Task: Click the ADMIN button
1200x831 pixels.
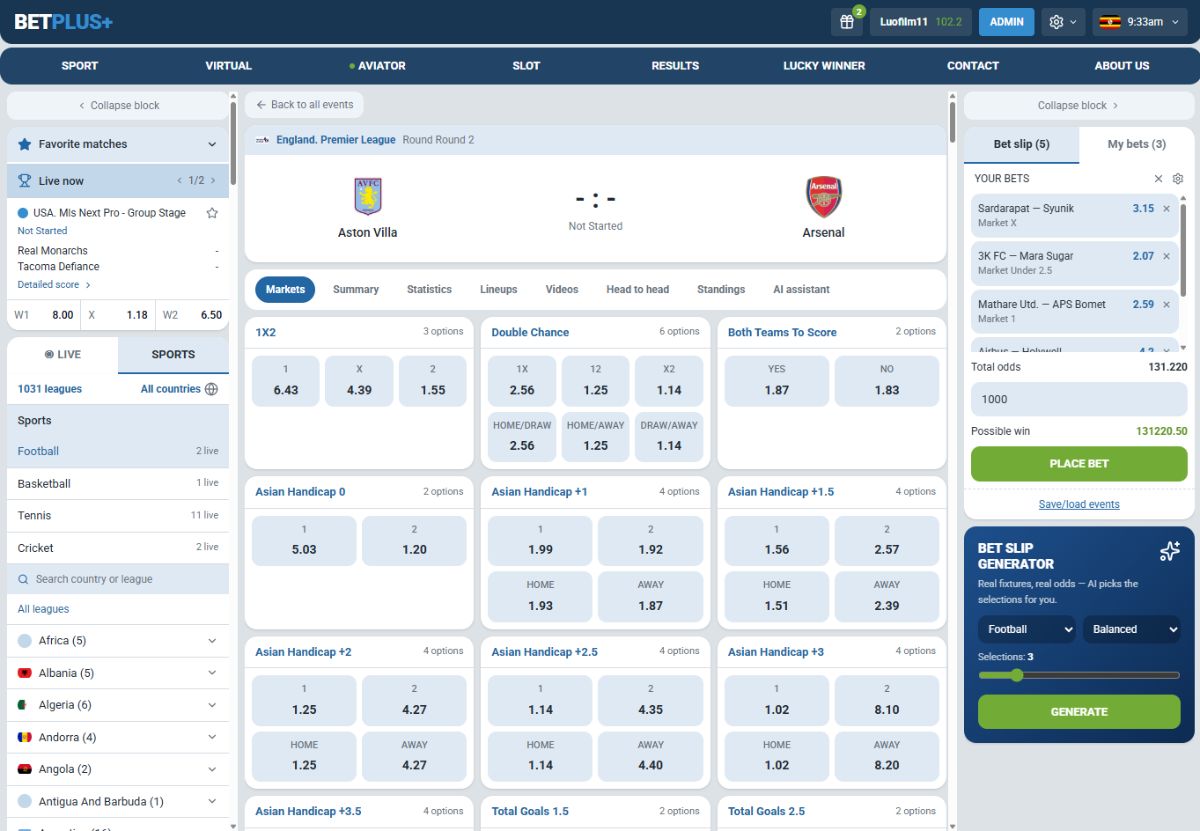Action: [x=1007, y=22]
